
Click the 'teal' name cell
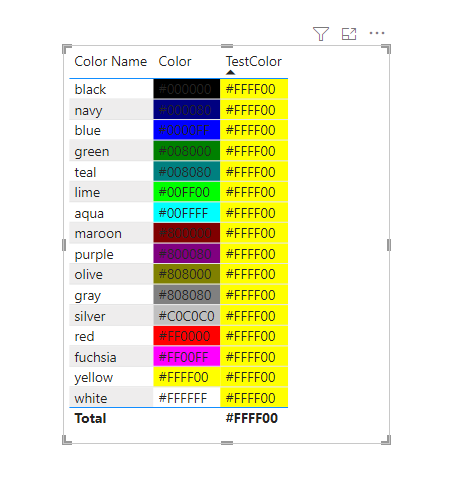point(111,172)
